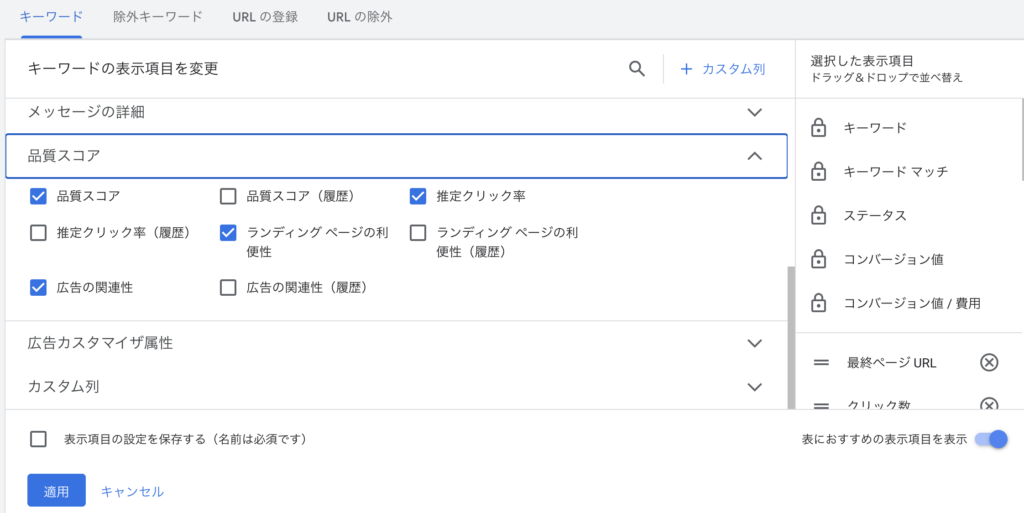Click the drag handle beside 最終ページ URL
Image resolution: width=1024 pixels, height=513 pixels.
pyautogui.click(x=821, y=362)
